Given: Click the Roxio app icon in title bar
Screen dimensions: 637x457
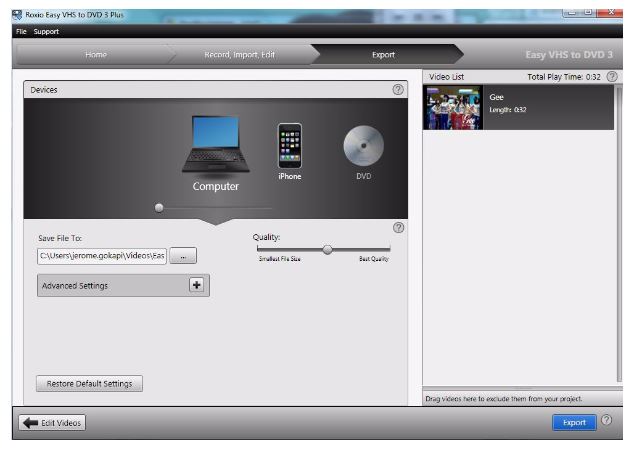Looking at the screenshot, I should pyautogui.click(x=17, y=15).
